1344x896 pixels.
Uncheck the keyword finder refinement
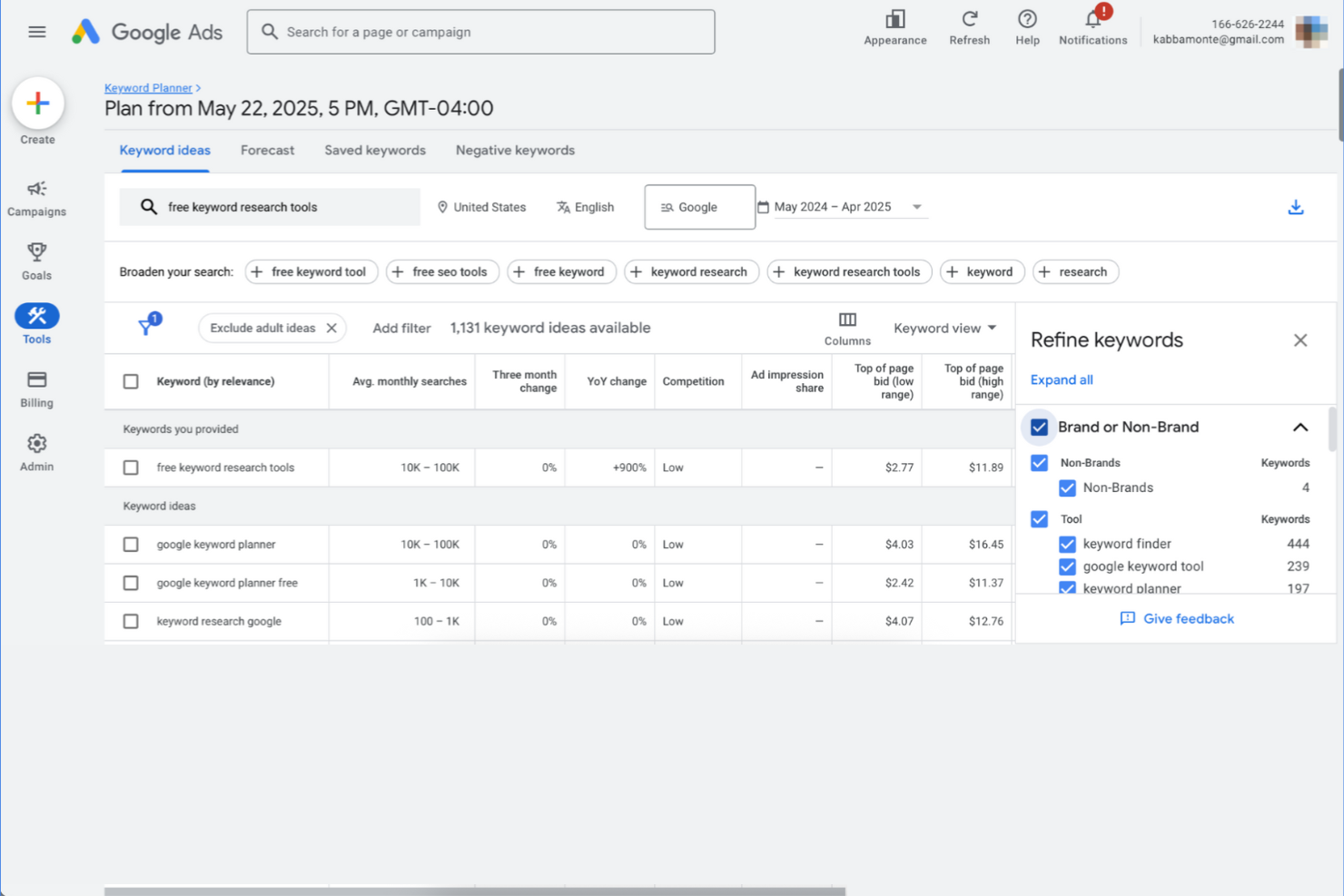point(1067,544)
